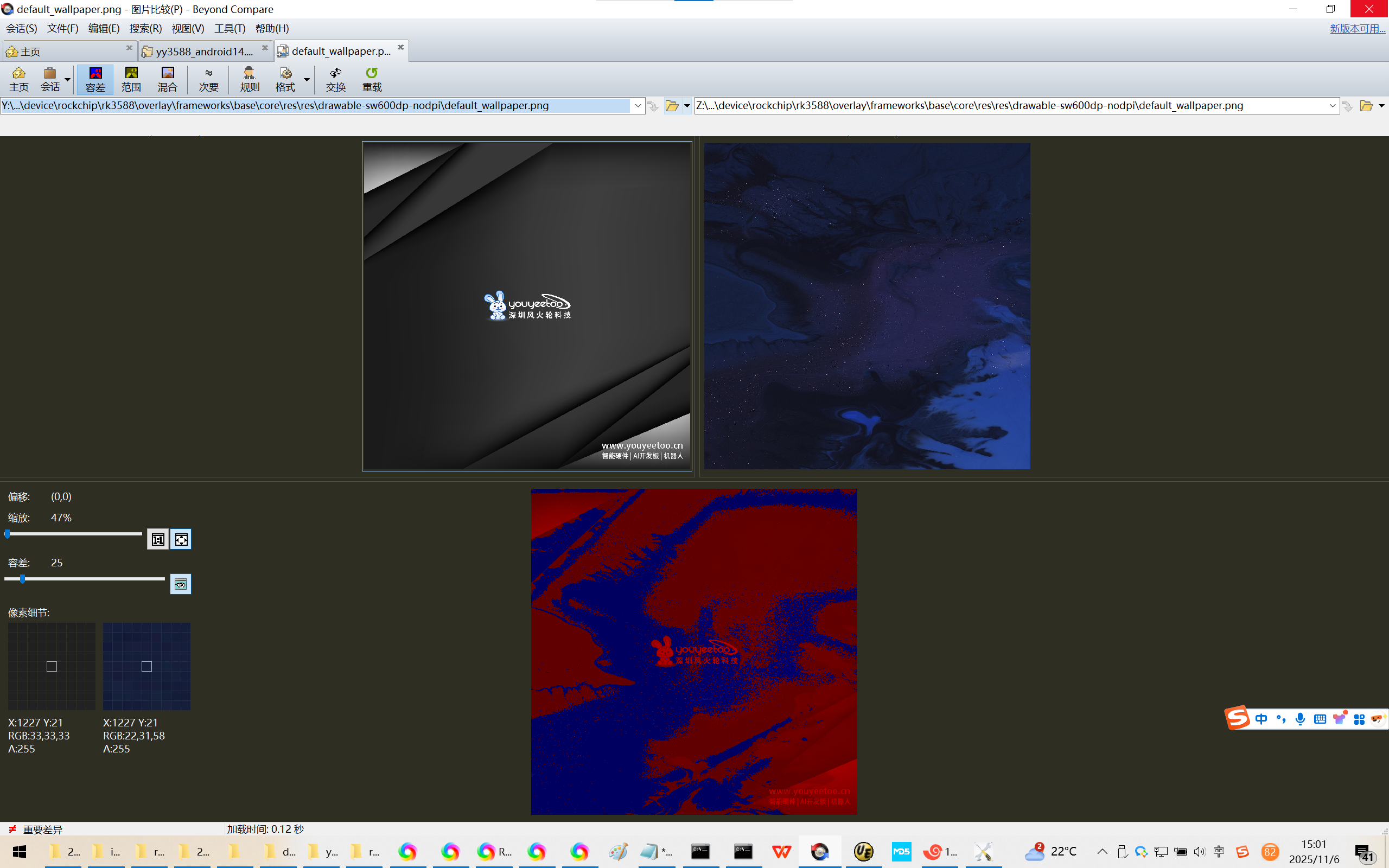
Task: Open the left file path dropdown
Action: [x=638, y=106]
